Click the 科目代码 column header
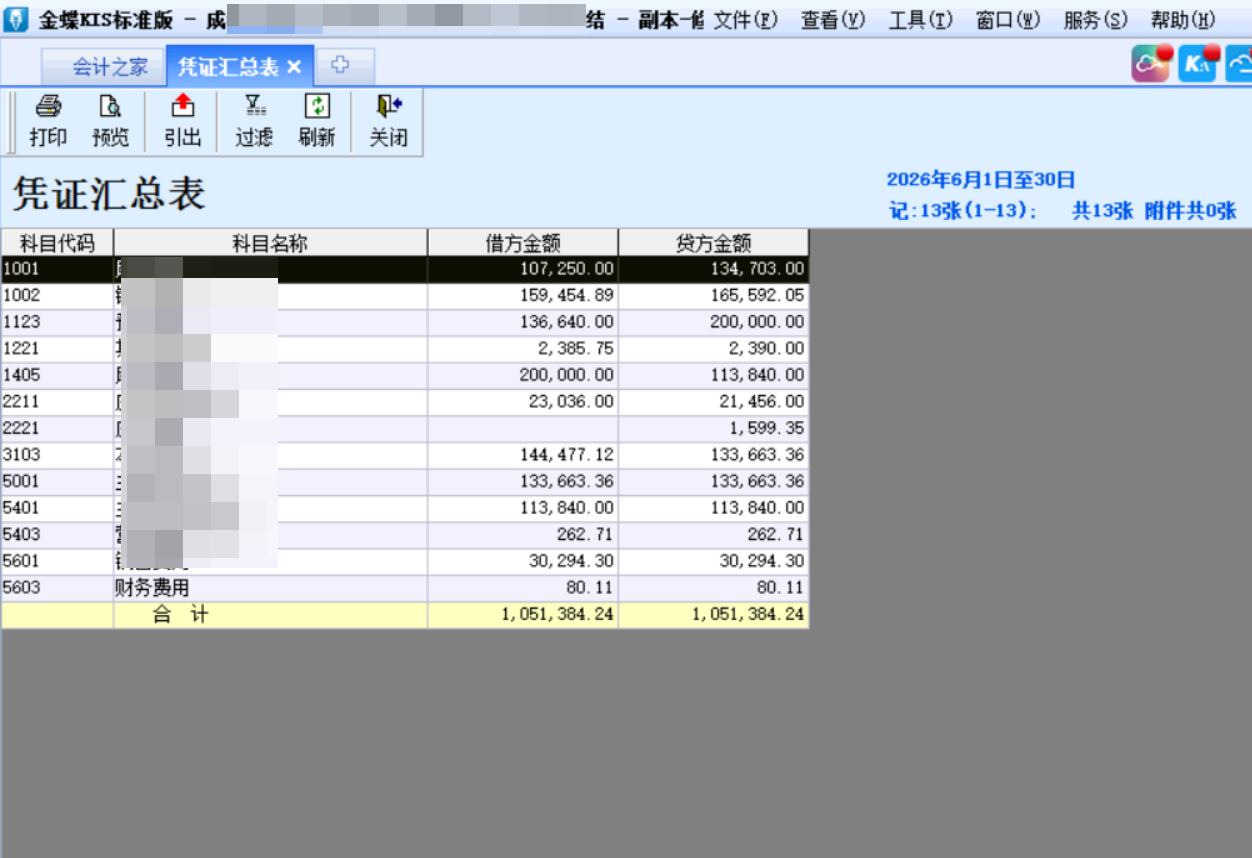 pyautogui.click(x=57, y=242)
